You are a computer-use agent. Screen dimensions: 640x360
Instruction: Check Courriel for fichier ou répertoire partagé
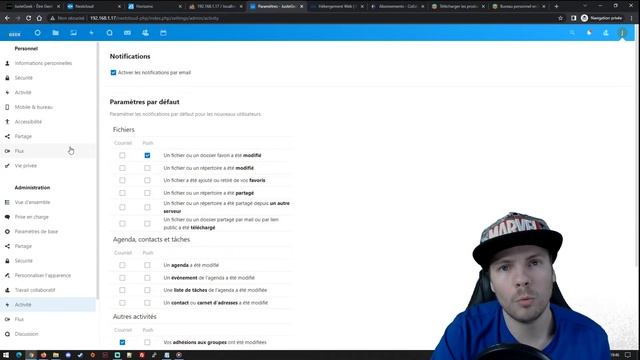point(122,193)
